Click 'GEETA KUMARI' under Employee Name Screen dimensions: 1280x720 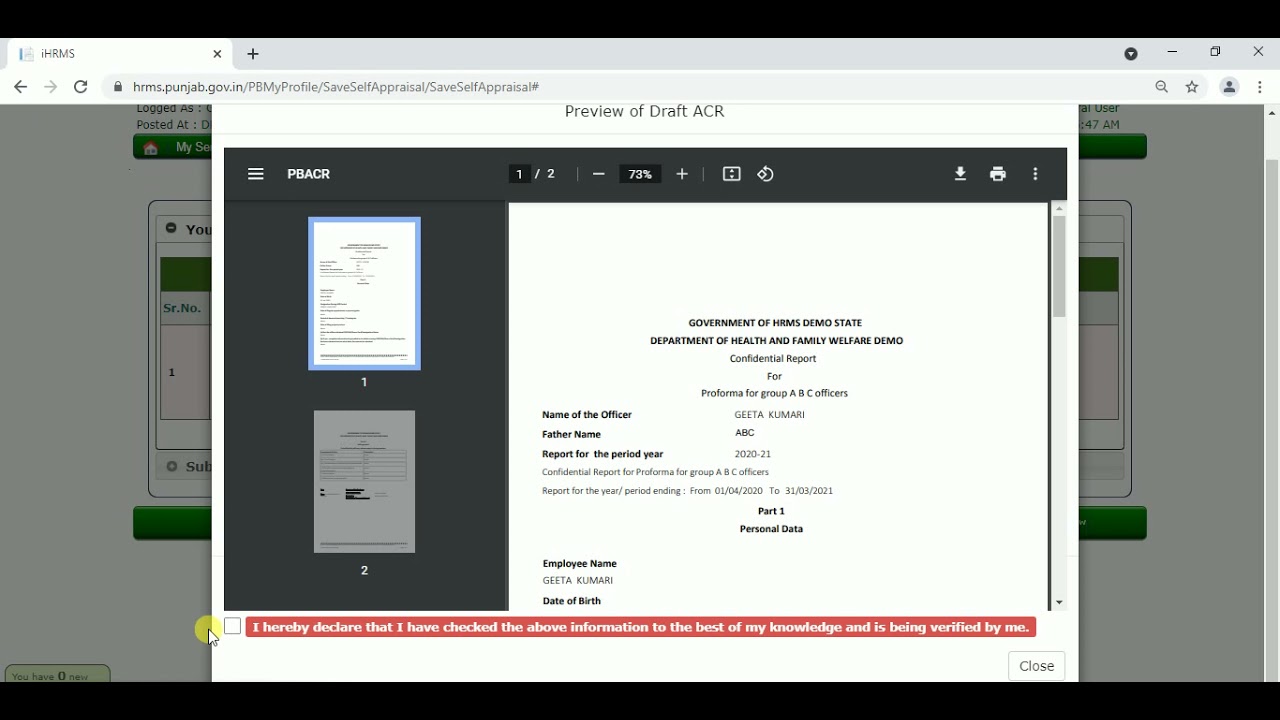[x=578, y=580]
